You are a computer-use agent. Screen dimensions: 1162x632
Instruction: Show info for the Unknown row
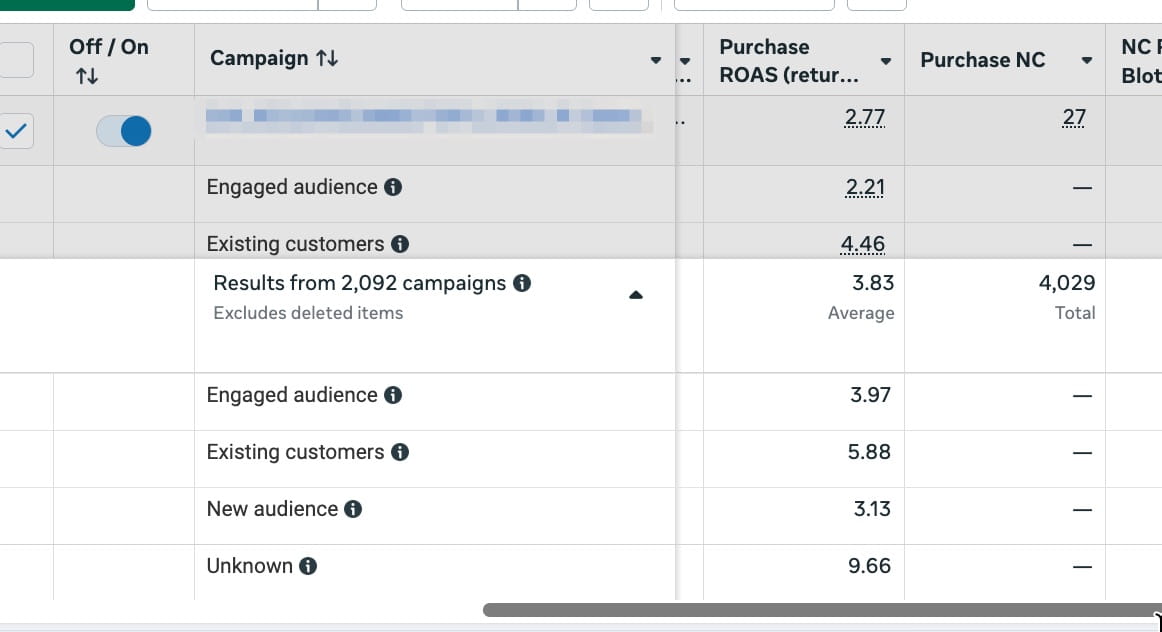coord(308,566)
